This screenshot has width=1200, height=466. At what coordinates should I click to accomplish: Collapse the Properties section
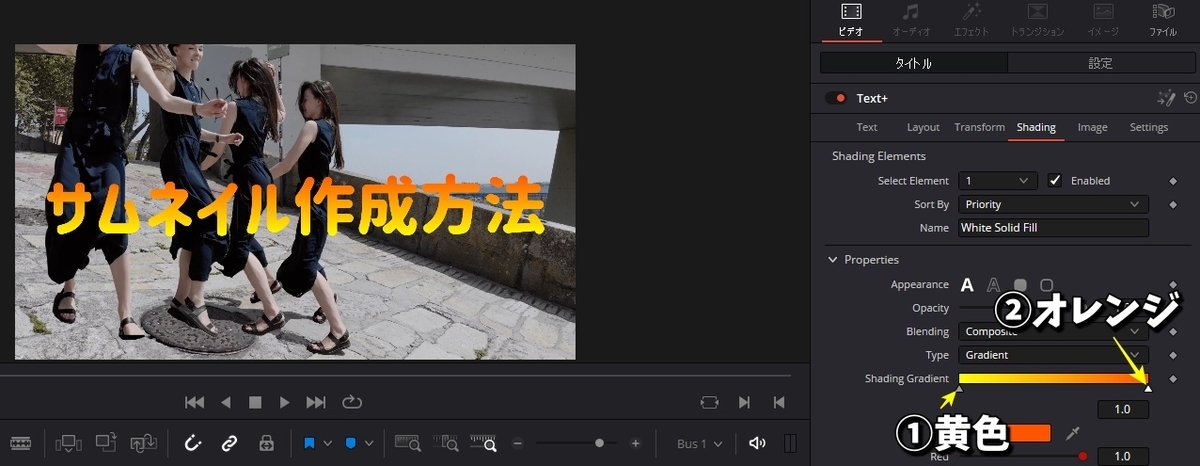tap(833, 260)
